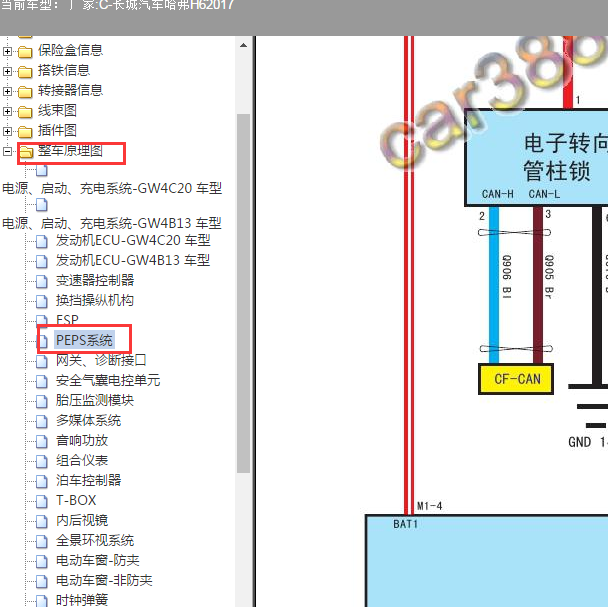The height and width of the screenshot is (607, 608).
Task: Open 时钟弹簧 diagram
Action: pyautogui.click(x=82, y=600)
